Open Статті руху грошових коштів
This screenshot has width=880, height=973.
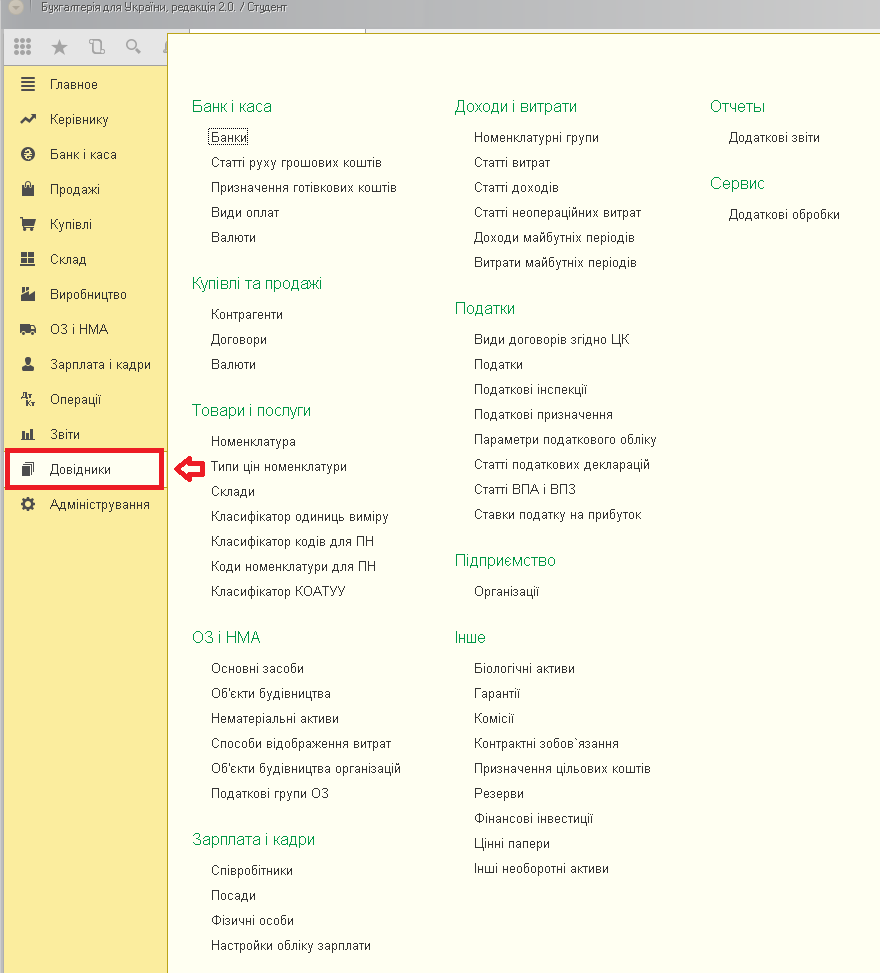pos(296,163)
